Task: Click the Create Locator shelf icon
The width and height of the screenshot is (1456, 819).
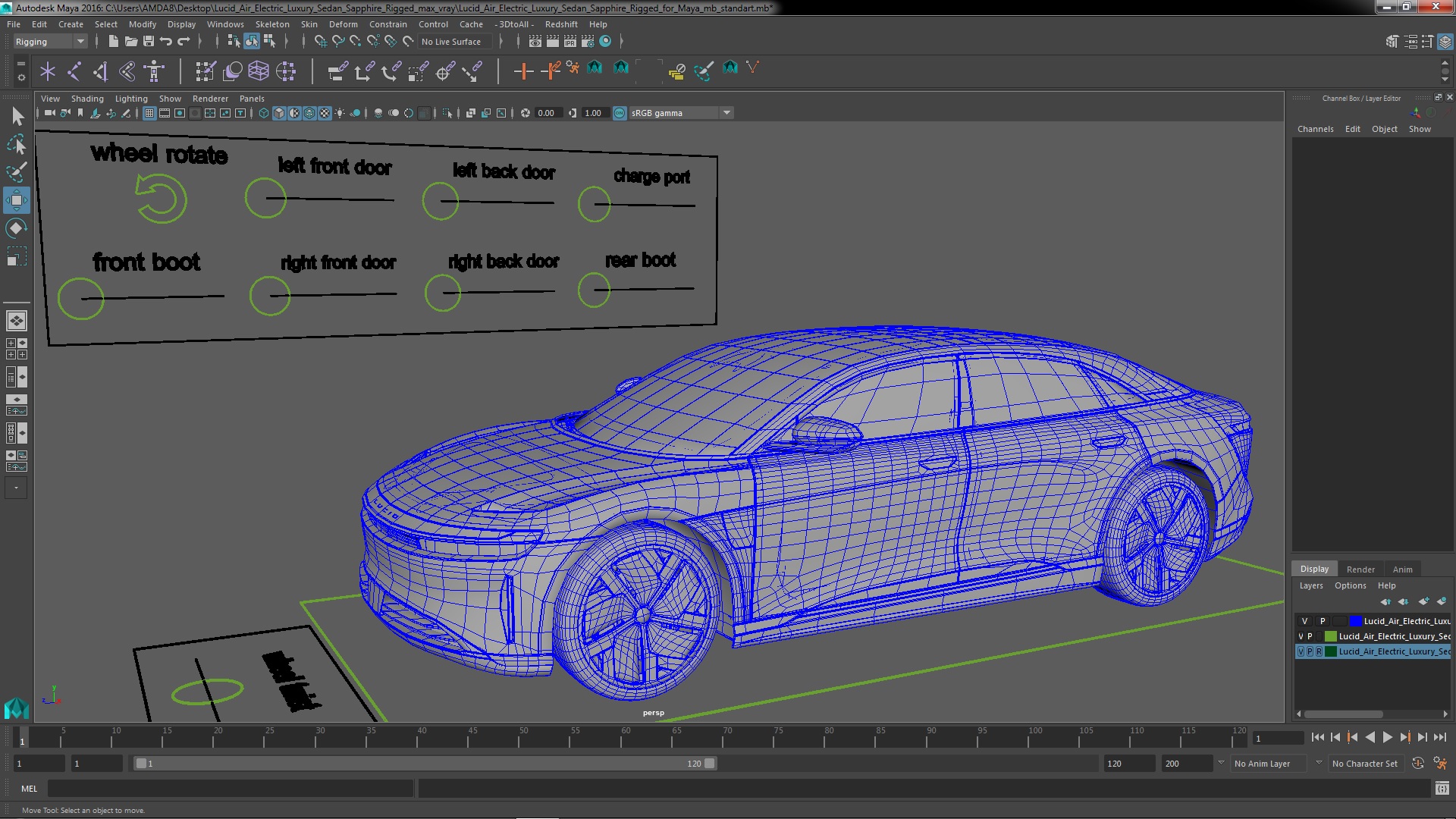Action: (x=48, y=71)
